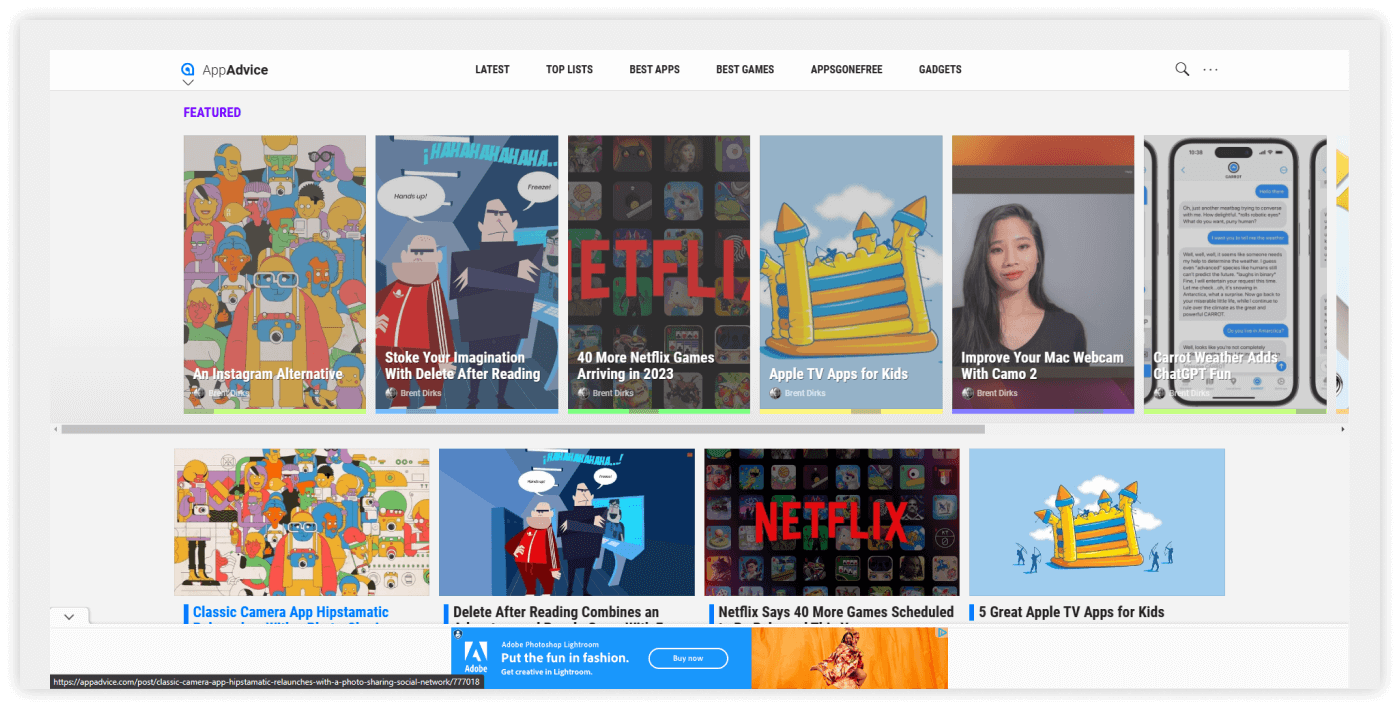The height and width of the screenshot is (709, 1400).
Task: Open the GADGETS menu item
Action: [940, 70]
